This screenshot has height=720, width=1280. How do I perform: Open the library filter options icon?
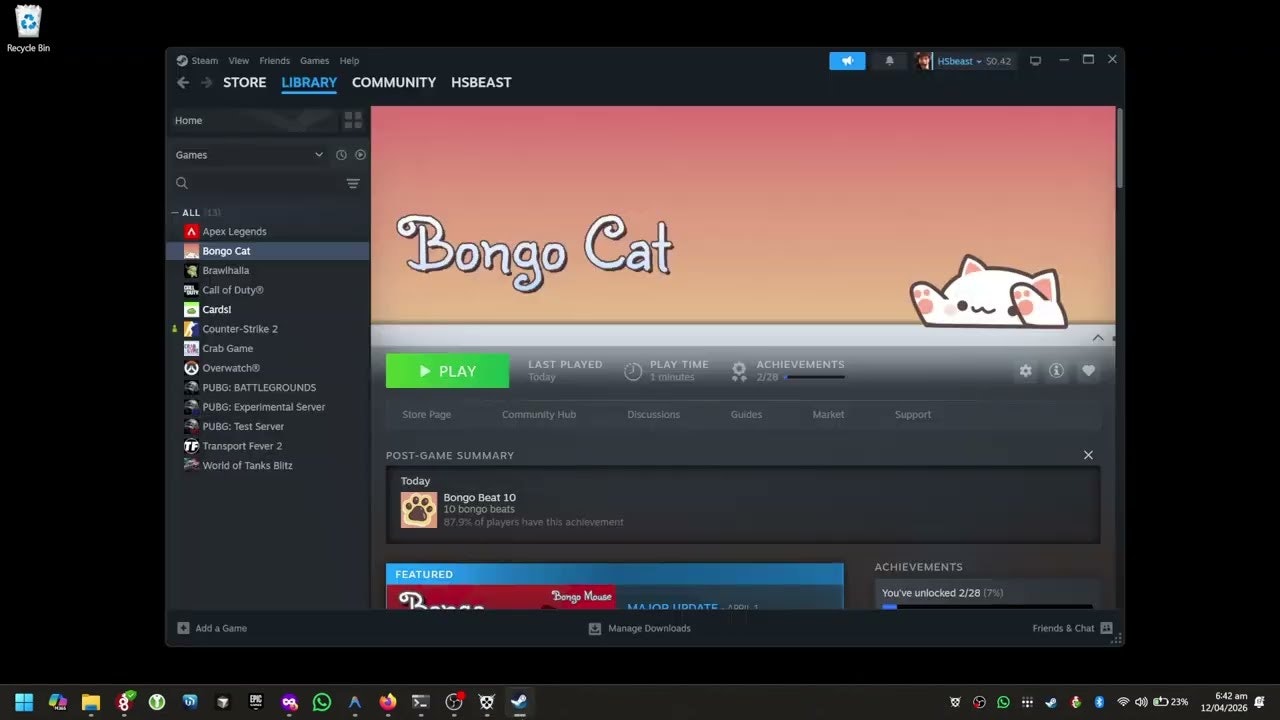(353, 183)
